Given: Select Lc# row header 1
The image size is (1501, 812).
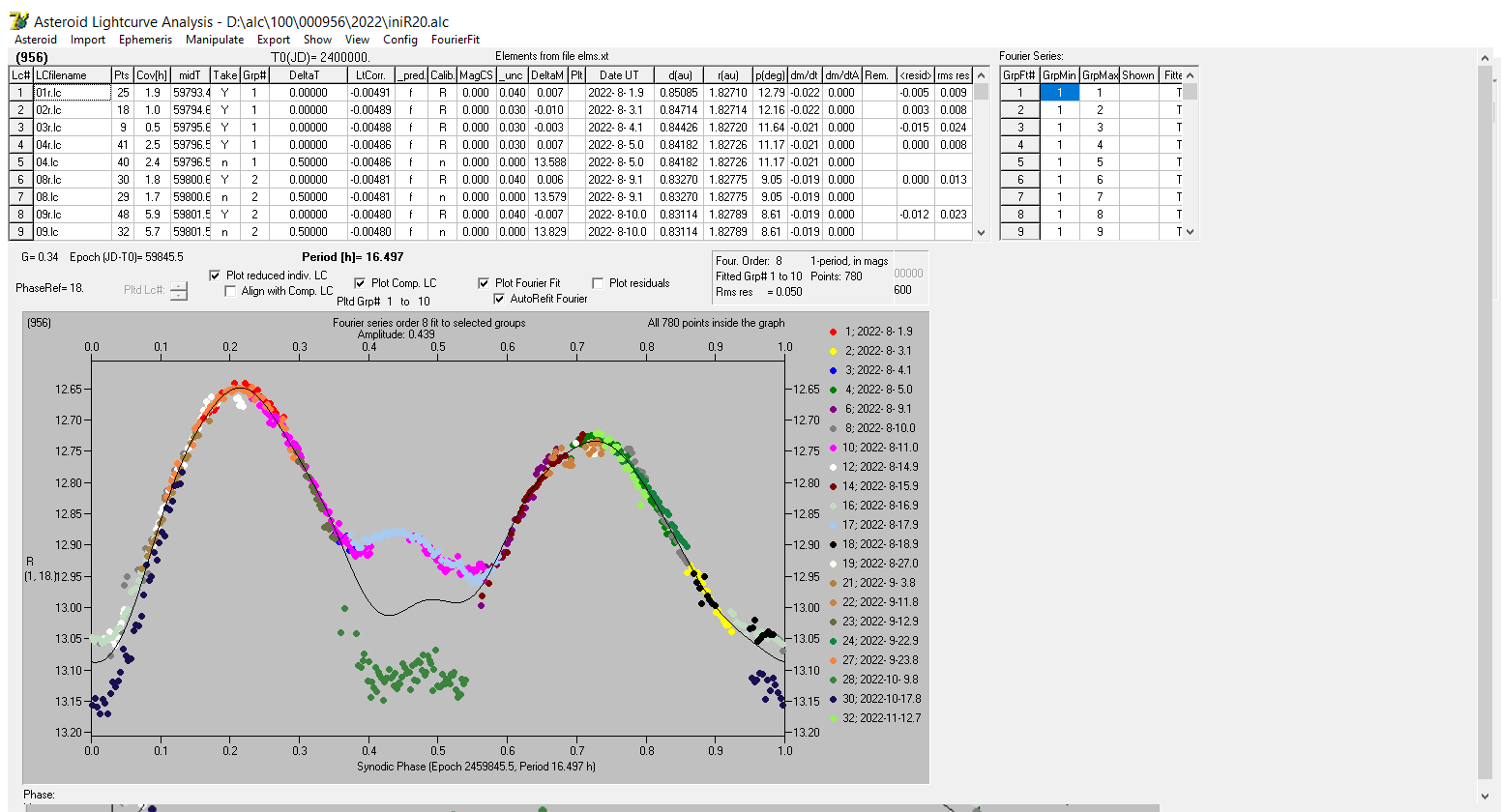Looking at the screenshot, I should [20, 93].
